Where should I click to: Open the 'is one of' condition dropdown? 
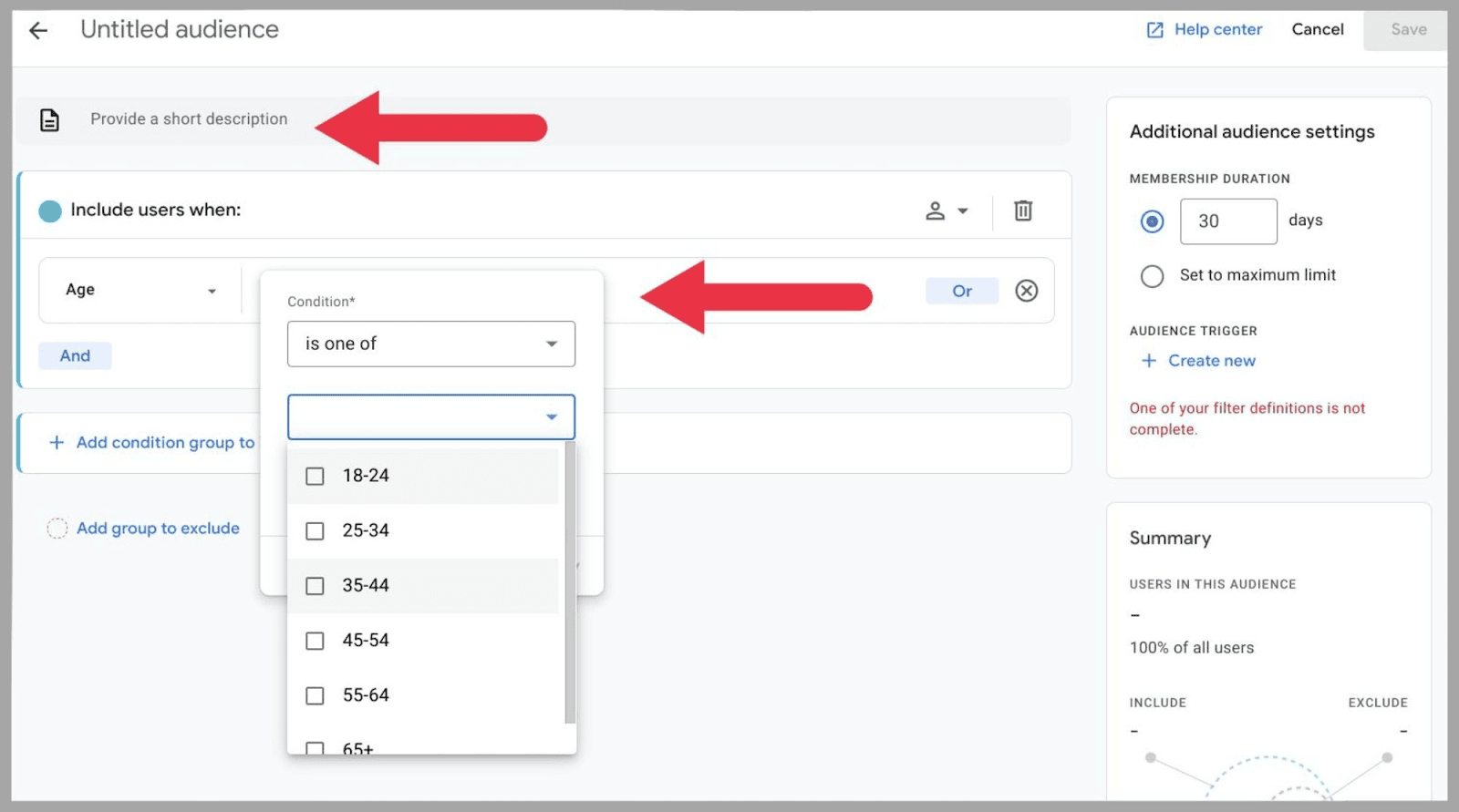pyautogui.click(x=430, y=344)
